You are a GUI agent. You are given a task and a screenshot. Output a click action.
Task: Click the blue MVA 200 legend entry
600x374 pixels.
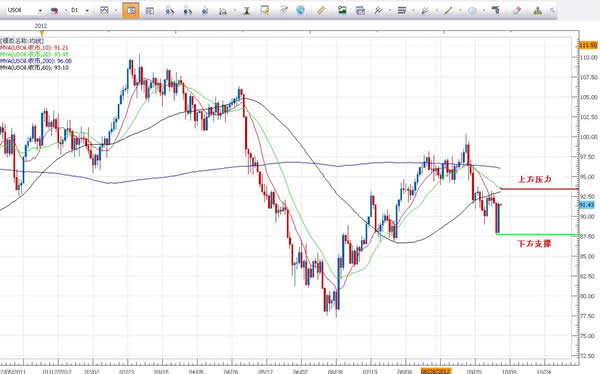pos(36,61)
